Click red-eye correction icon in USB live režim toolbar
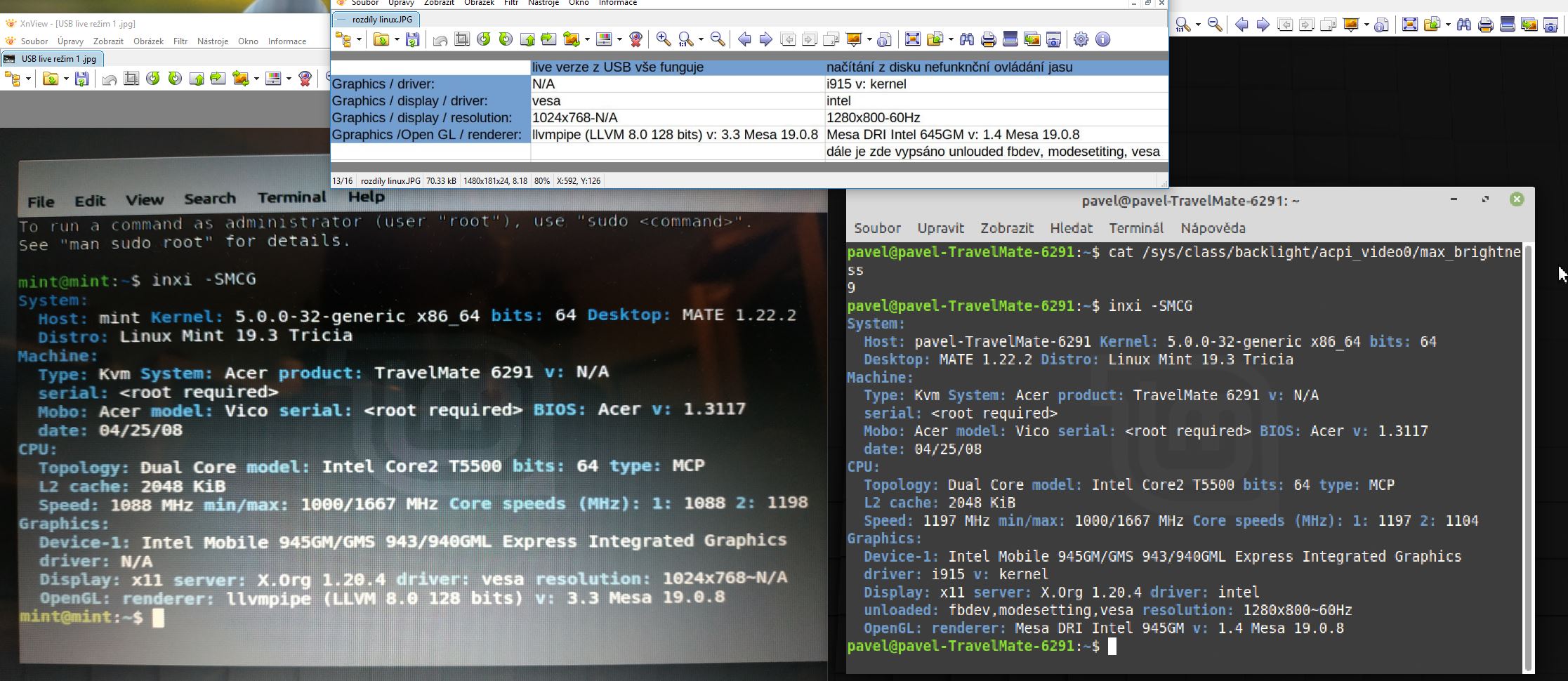The width and height of the screenshot is (1568, 681). tap(305, 79)
